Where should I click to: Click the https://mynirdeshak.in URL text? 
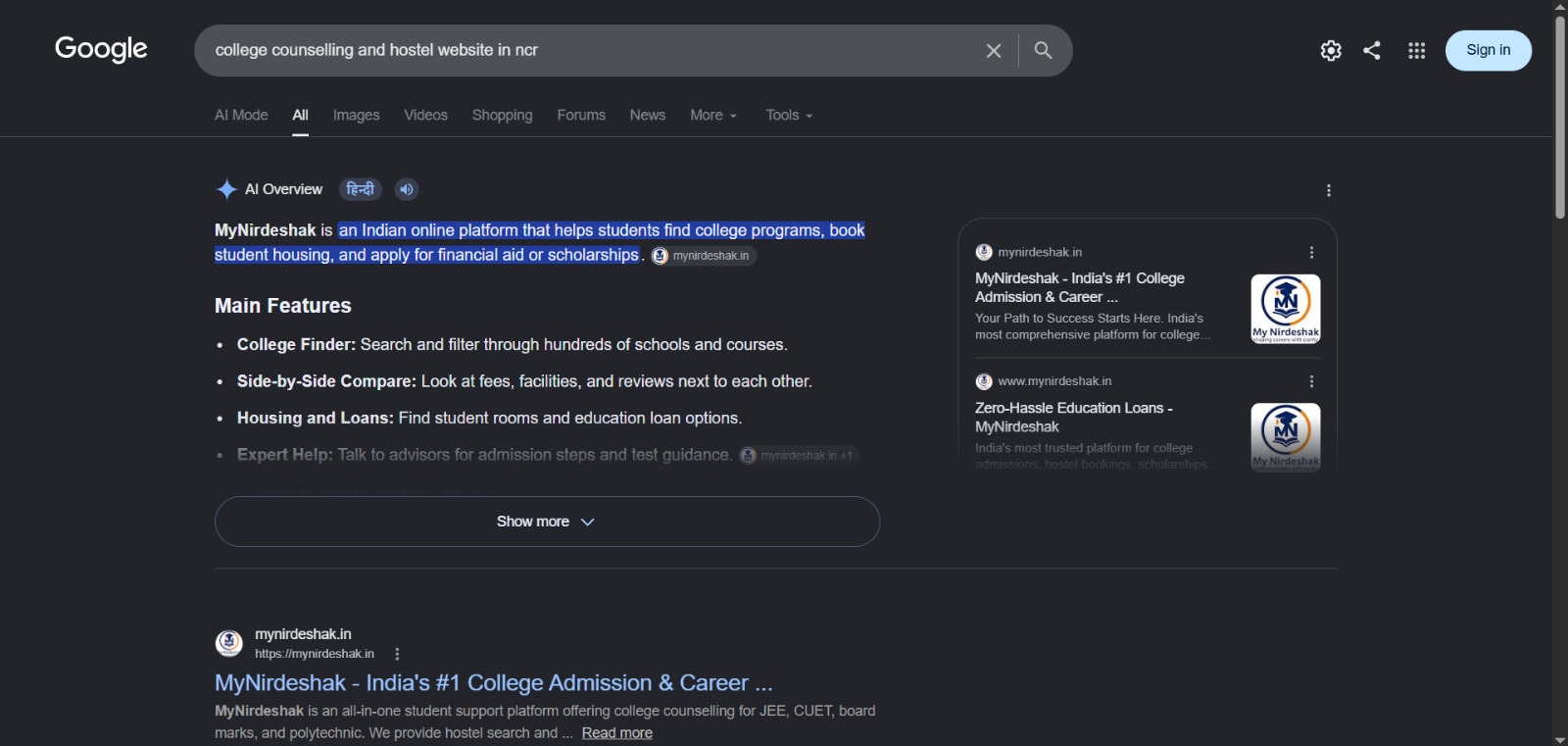tap(315, 654)
